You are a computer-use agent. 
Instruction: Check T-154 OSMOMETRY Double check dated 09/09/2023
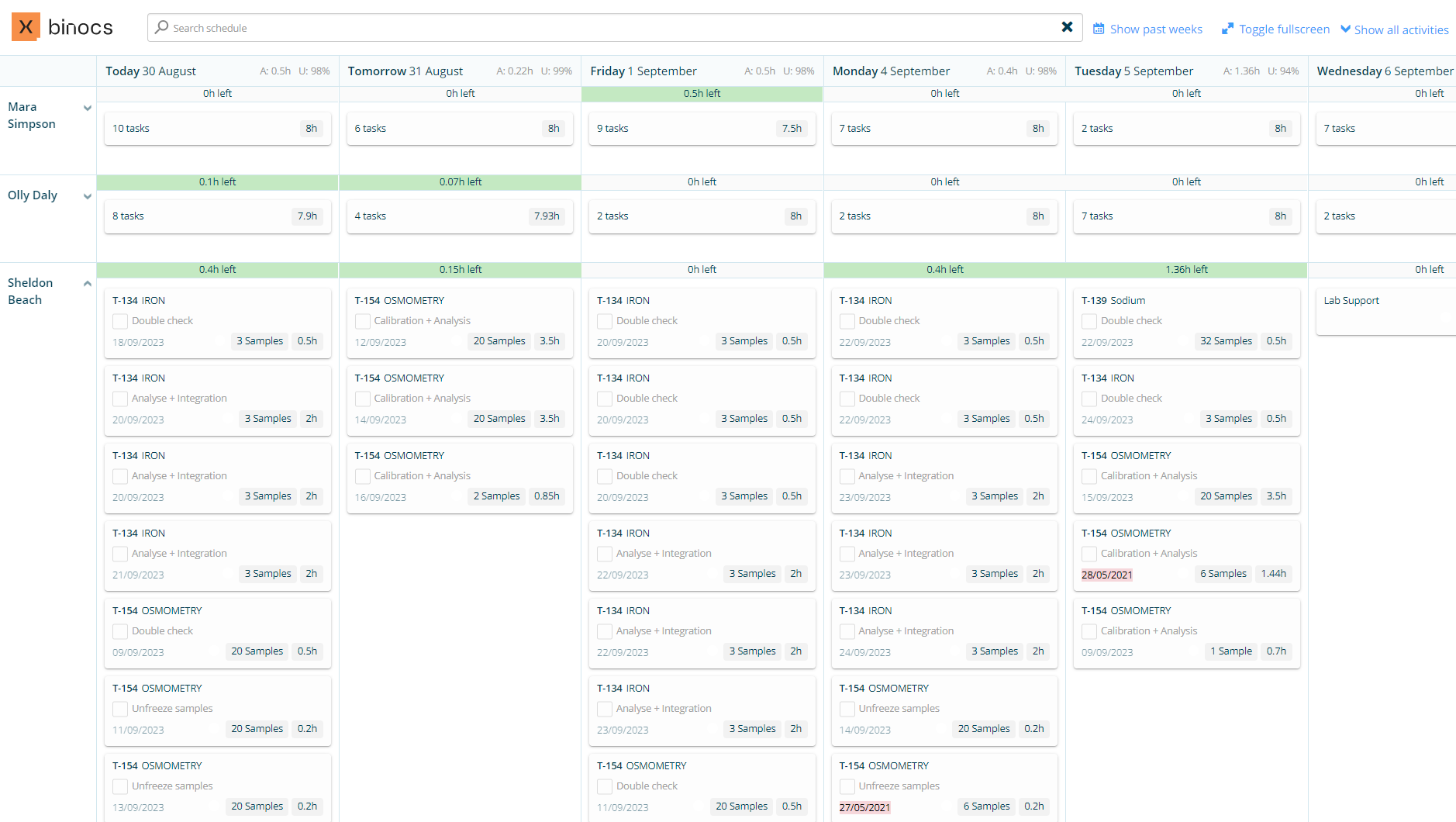point(120,631)
